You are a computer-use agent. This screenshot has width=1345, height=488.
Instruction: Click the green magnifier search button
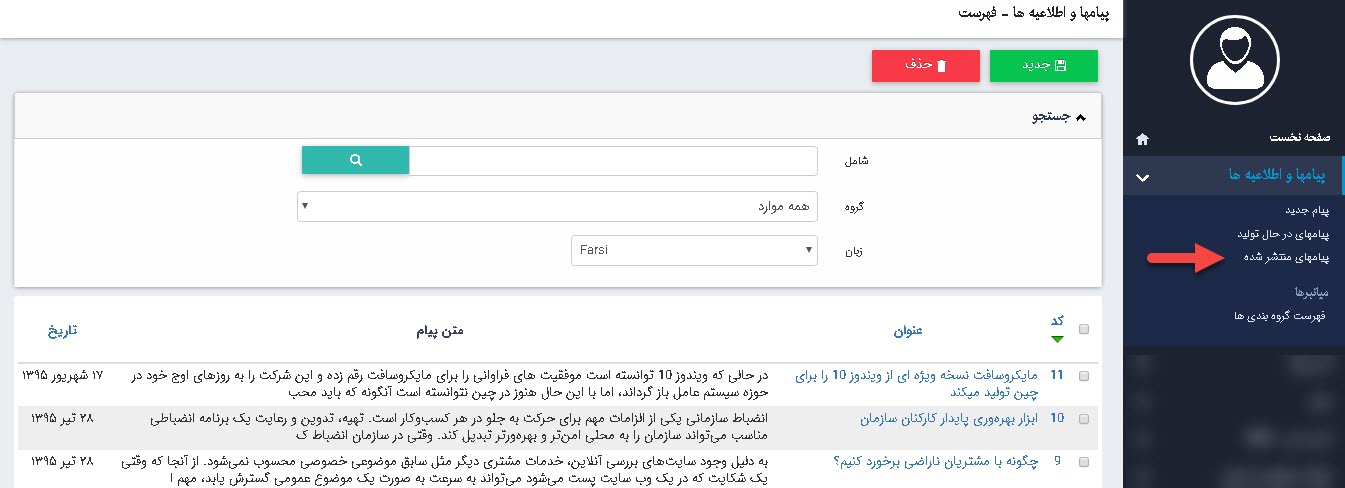(355, 160)
